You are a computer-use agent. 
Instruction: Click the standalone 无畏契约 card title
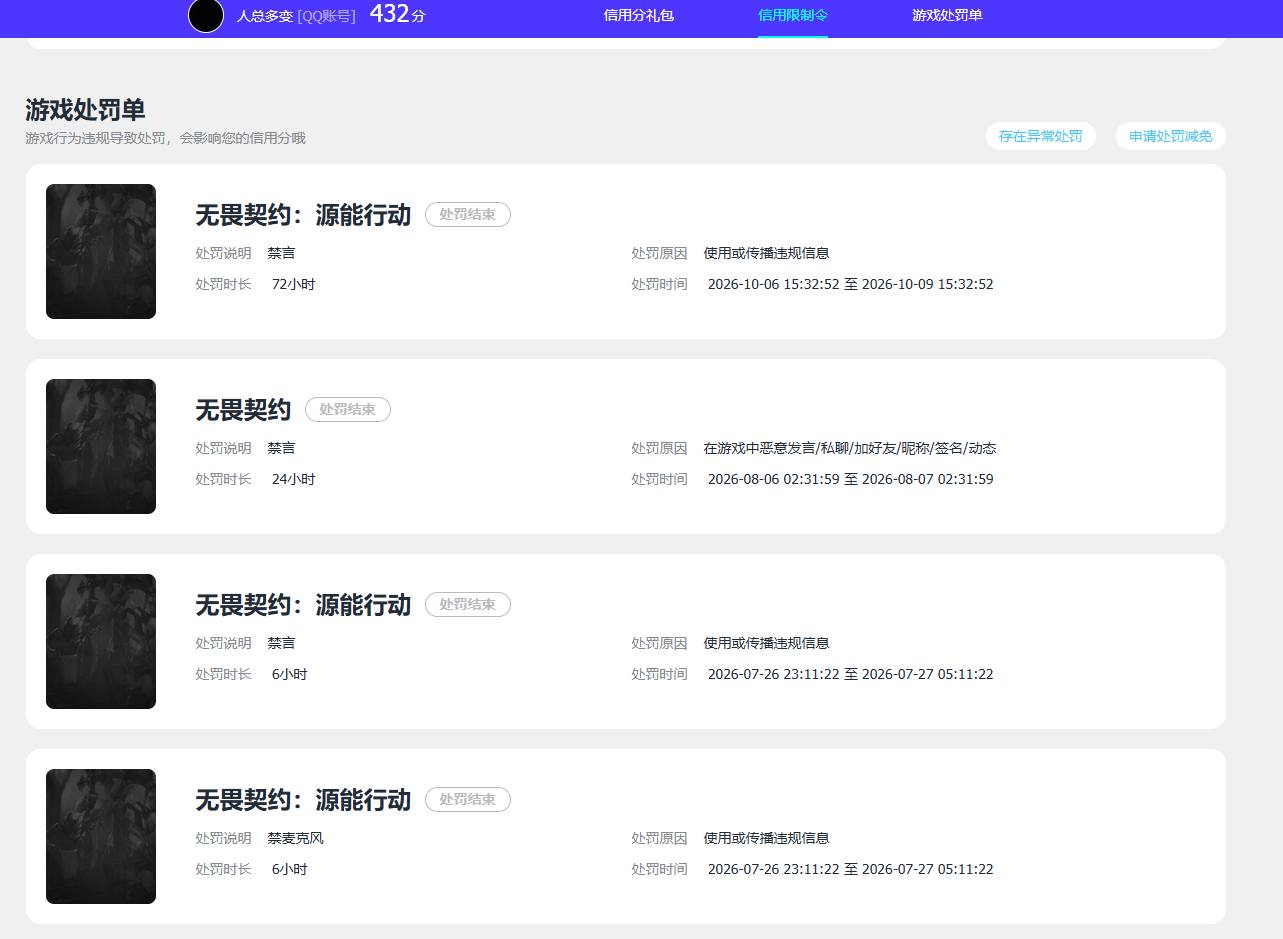point(243,410)
